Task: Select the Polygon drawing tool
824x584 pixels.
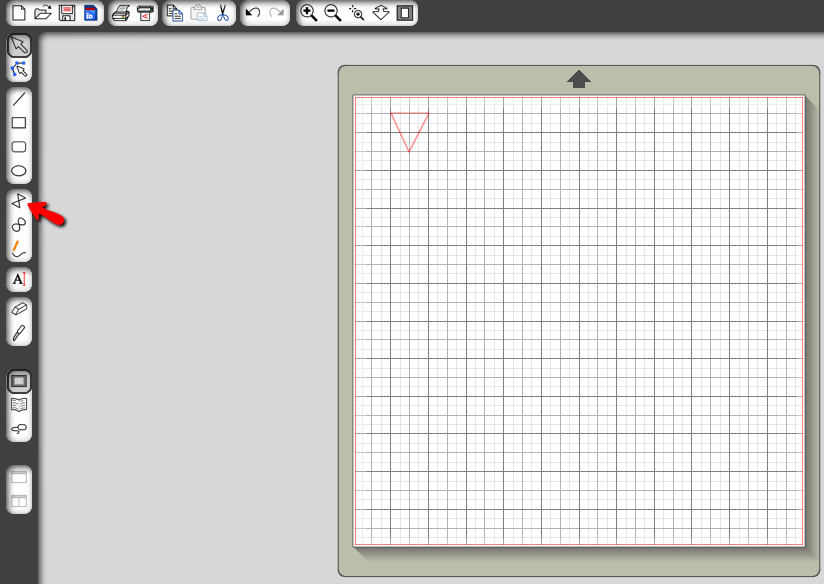Action: (19, 201)
